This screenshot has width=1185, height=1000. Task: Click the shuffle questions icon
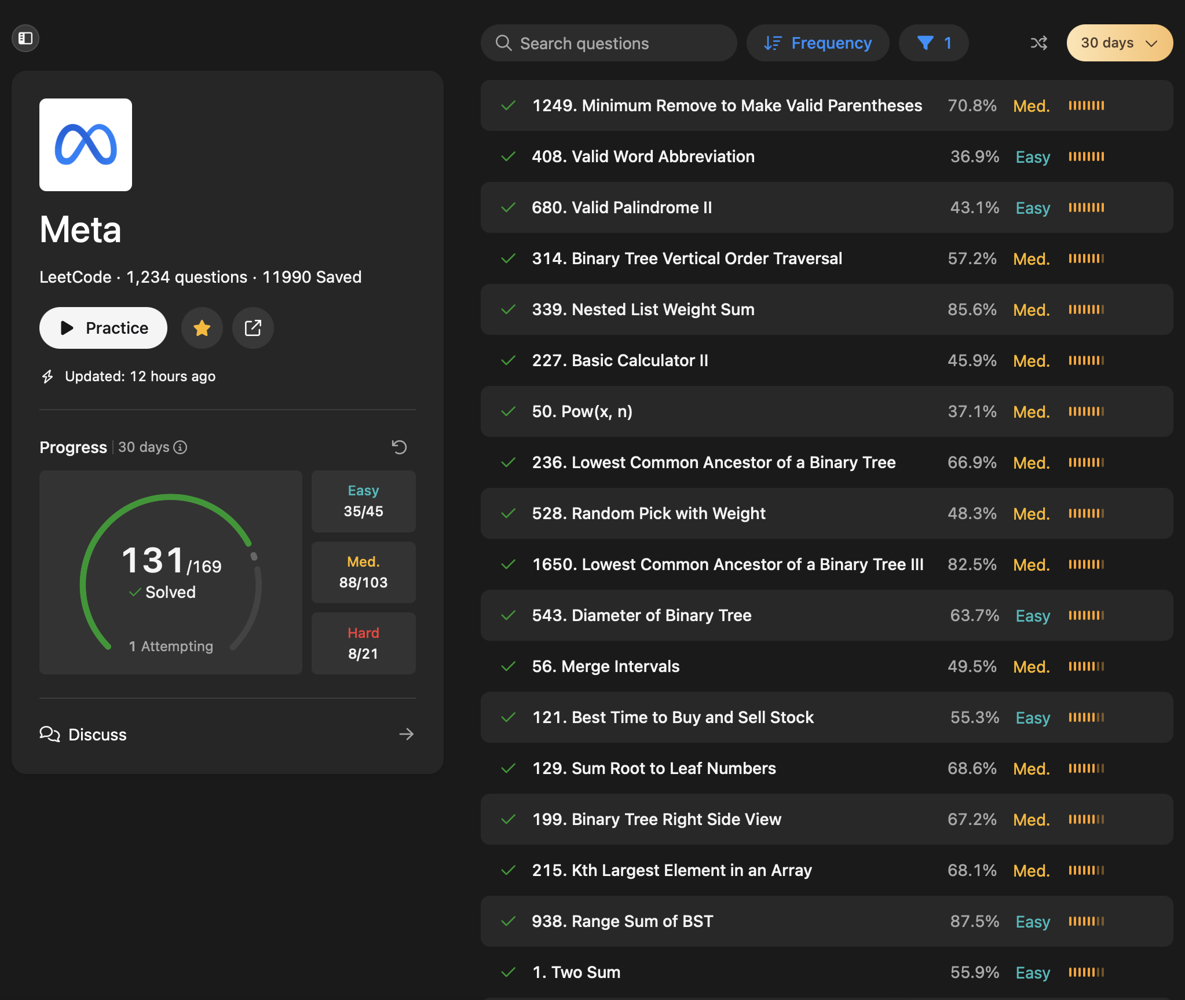(1039, 43)
